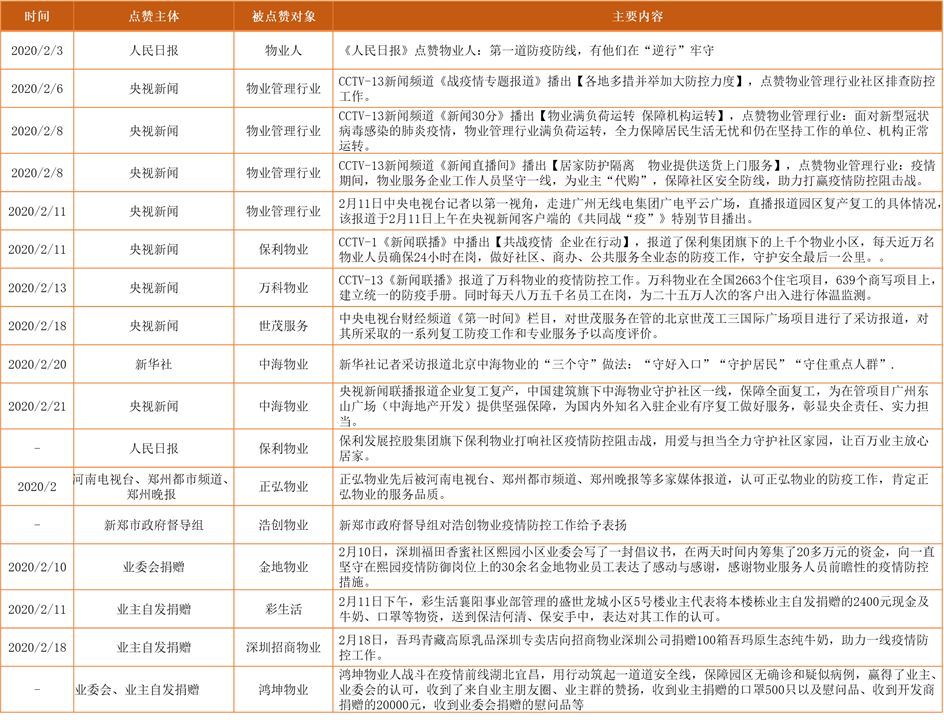Viewport: 944px width, 720px height.
Task: Click the 主要内容 column header
Action: tap(637, 15)
